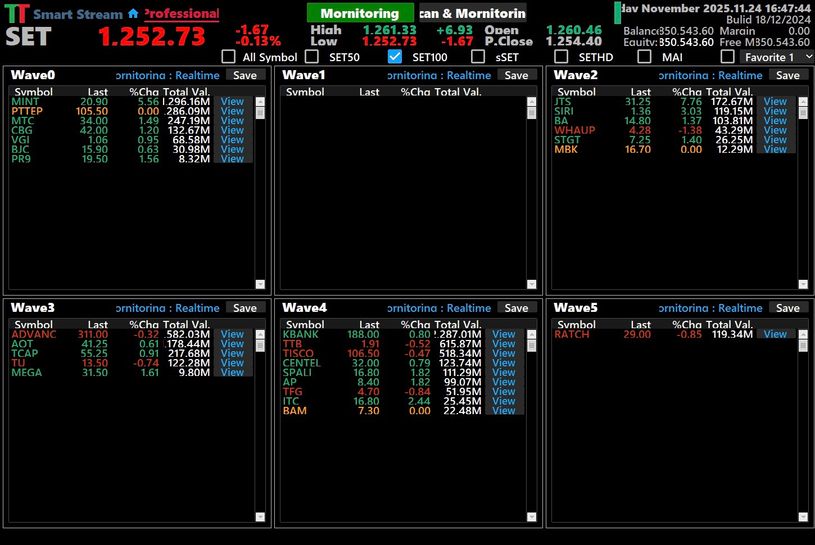
Task: Switch to the Mornitoring tab
Action: (x=359, y=14)
